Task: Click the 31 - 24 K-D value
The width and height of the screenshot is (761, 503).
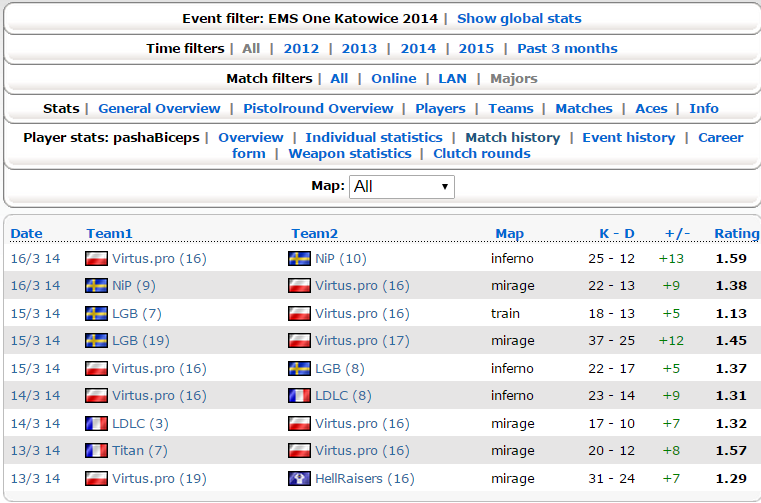Action: click(612, 479)
